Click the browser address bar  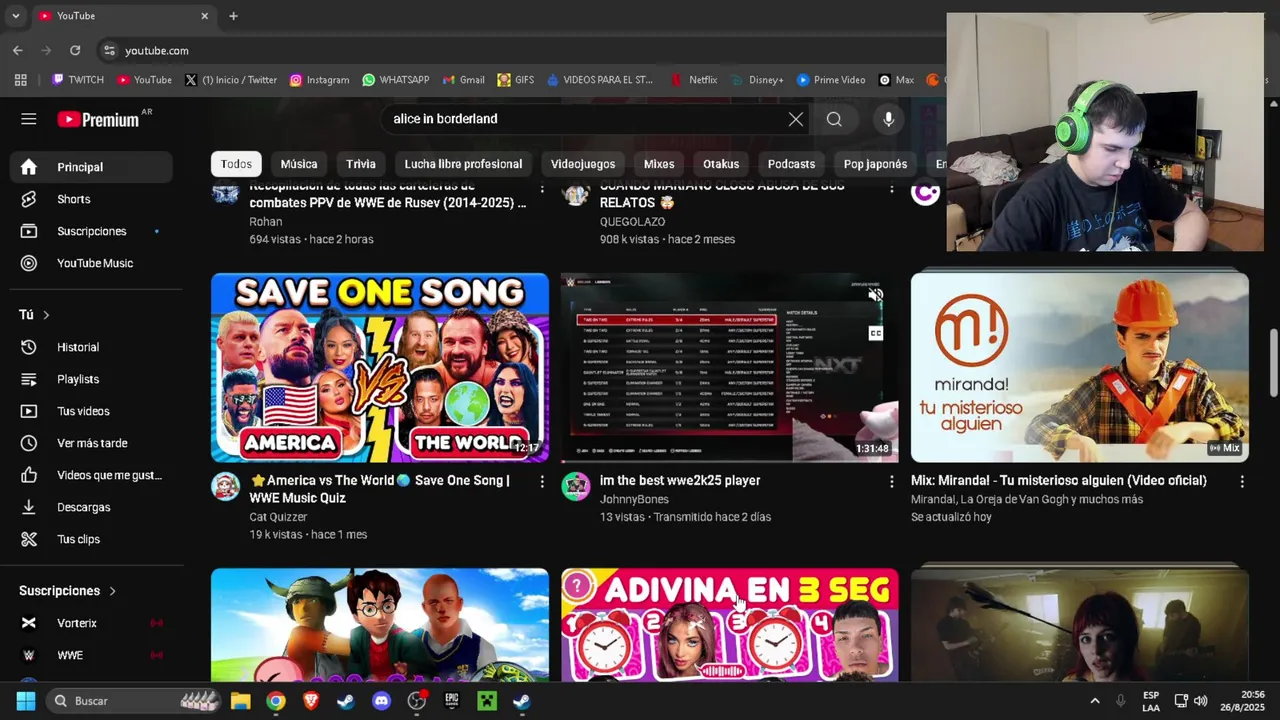pyautogui.click(x=520, y=50)
